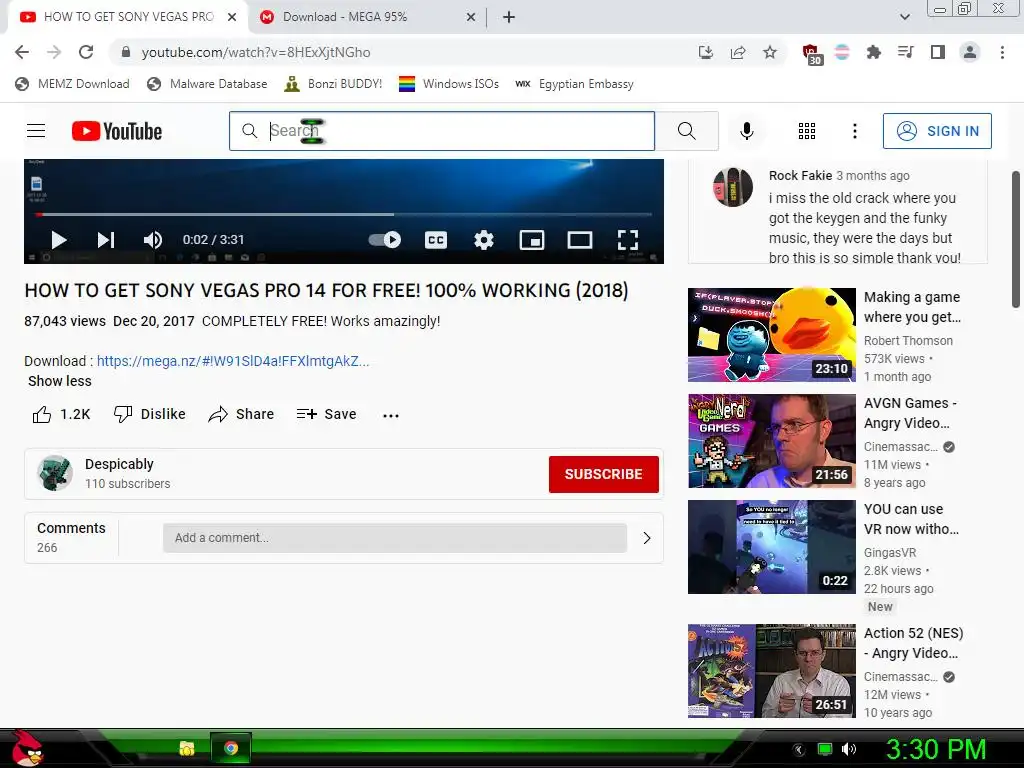This screenshot has height=768, width=1024.
Task: Save the video to a playlist
Action: coord(326,415)
